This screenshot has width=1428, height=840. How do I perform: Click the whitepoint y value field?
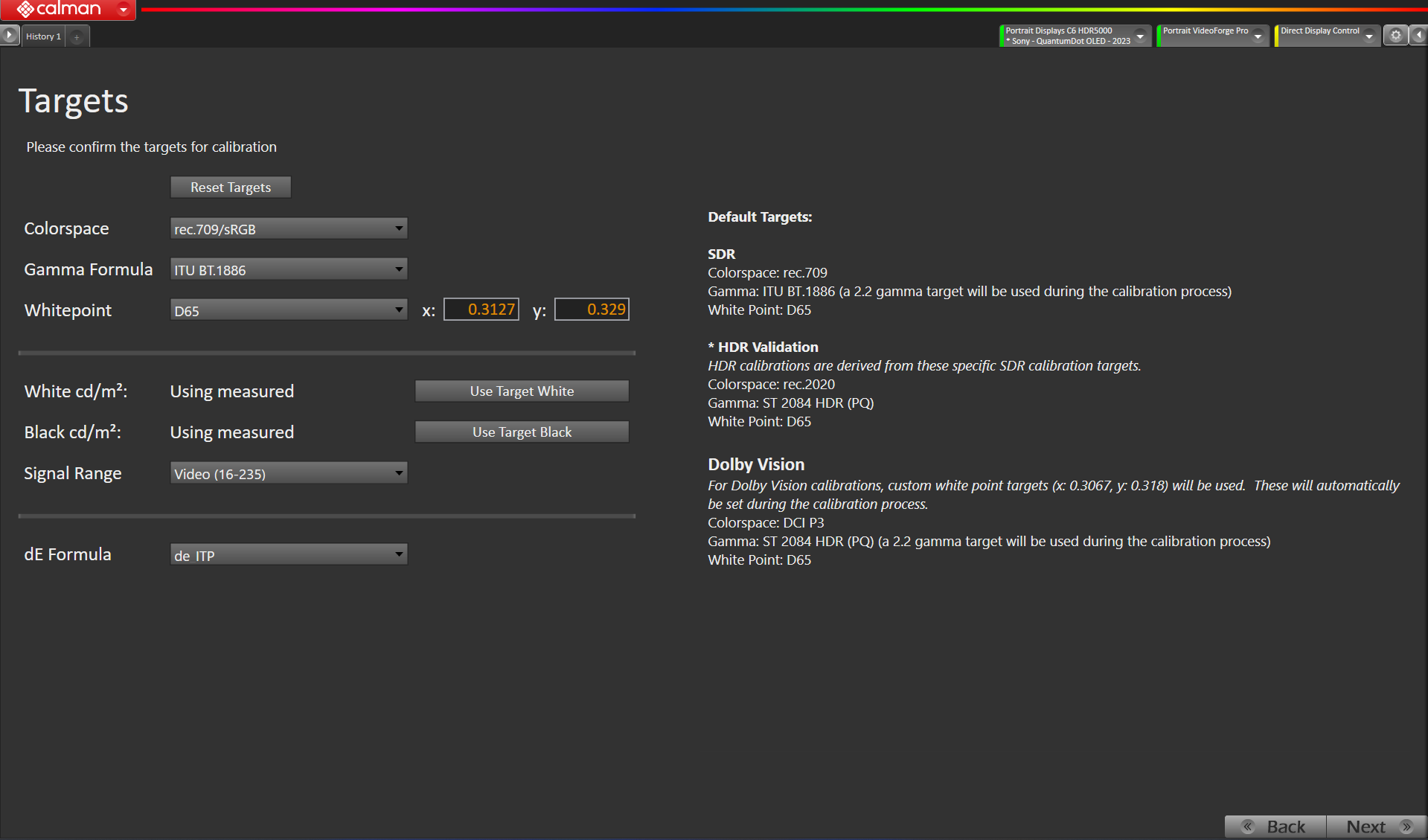point(592,310)
